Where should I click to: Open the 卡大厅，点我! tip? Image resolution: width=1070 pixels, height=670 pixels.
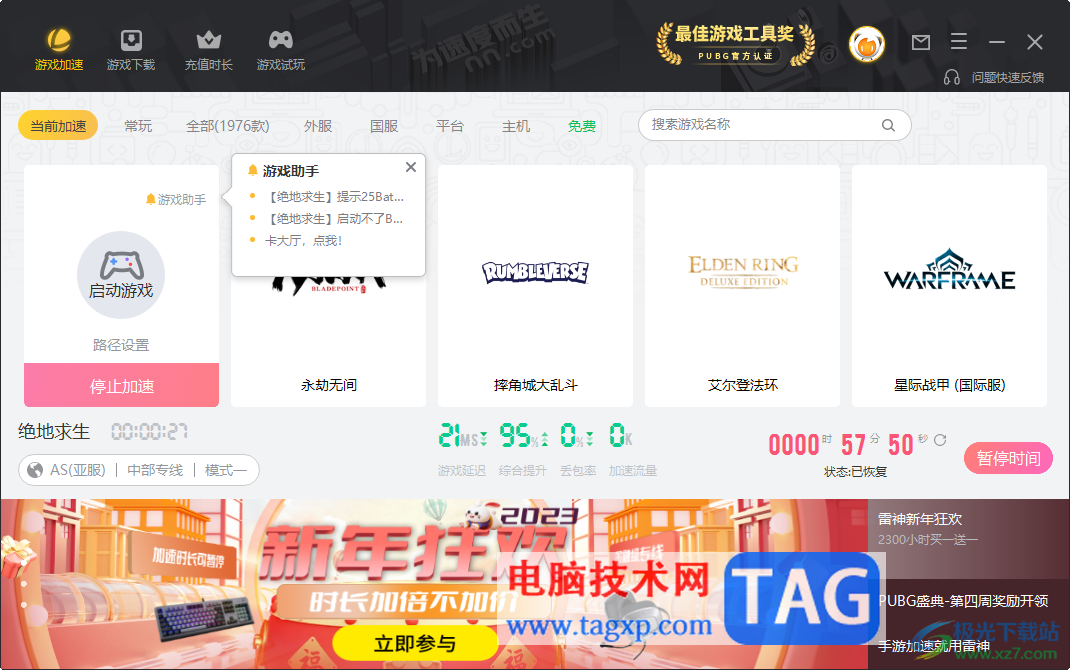[x=303, y=240]
